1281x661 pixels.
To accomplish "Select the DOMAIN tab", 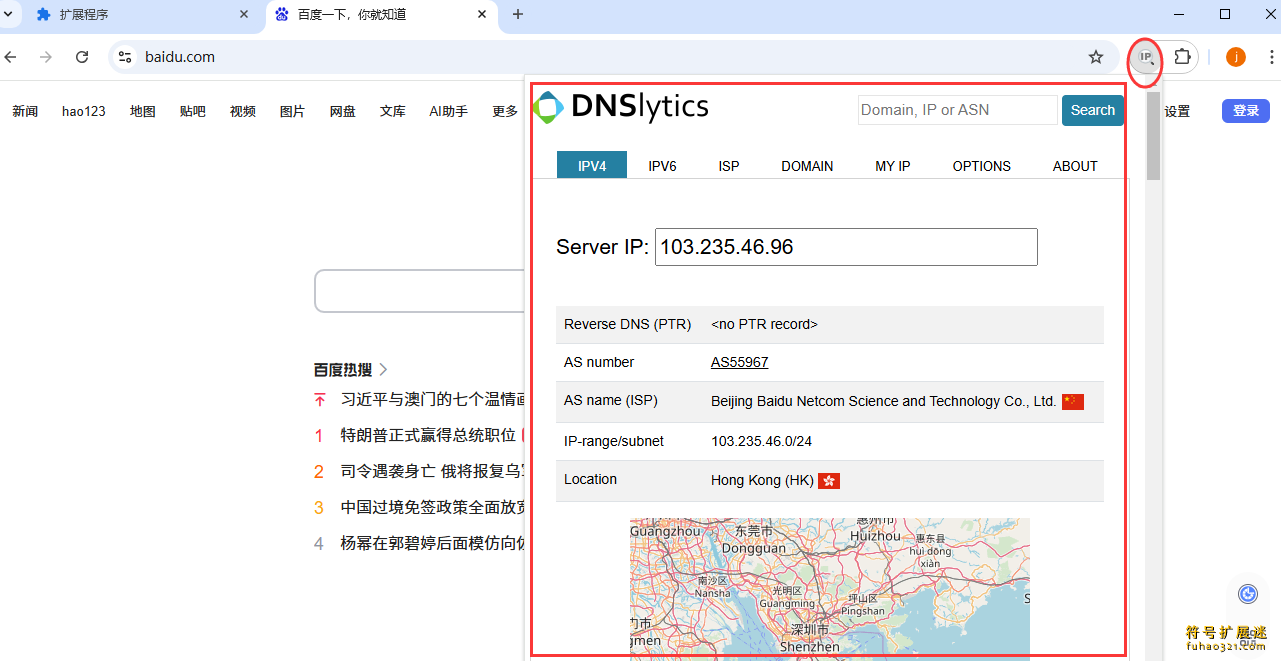I will click(807, 166).
